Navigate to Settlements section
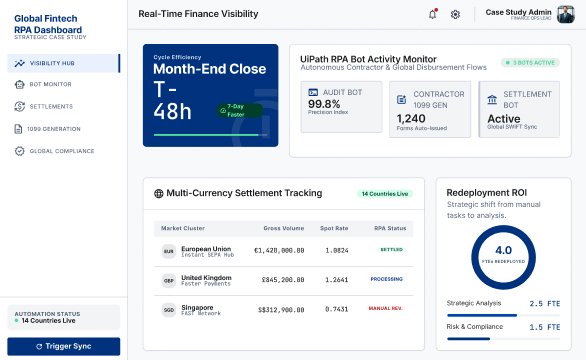586x360 pixels. (x=64, y=107)
